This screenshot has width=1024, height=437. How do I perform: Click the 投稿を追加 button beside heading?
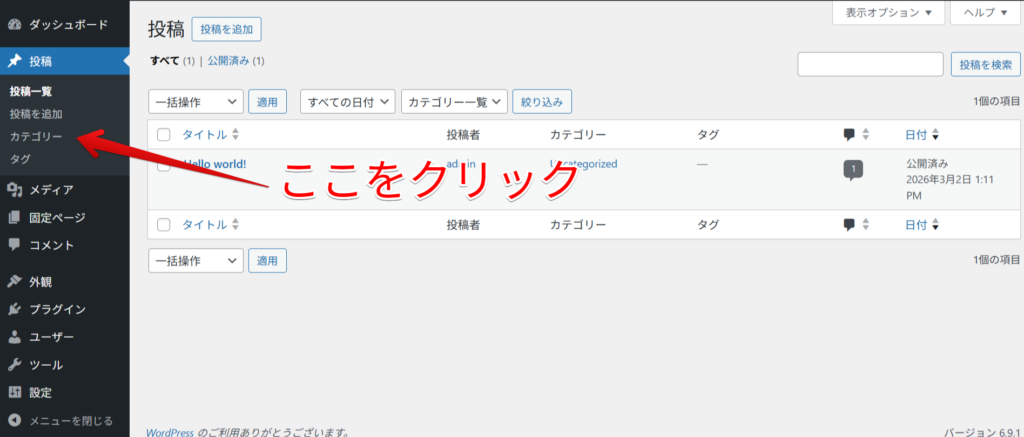(226, 30)
